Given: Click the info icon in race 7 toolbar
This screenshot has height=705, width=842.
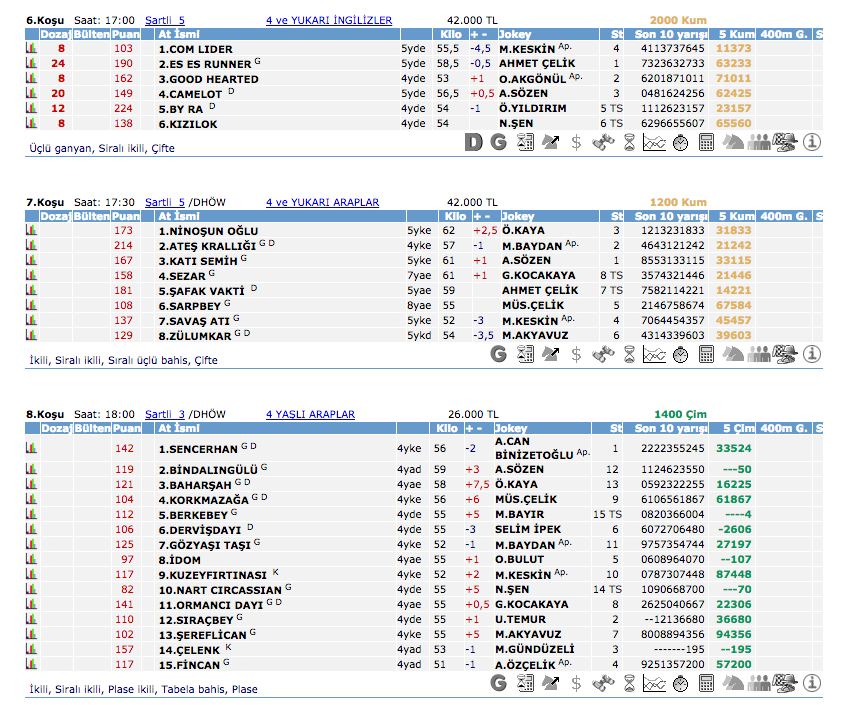Looking at the screenshot, I should point(812,353).
